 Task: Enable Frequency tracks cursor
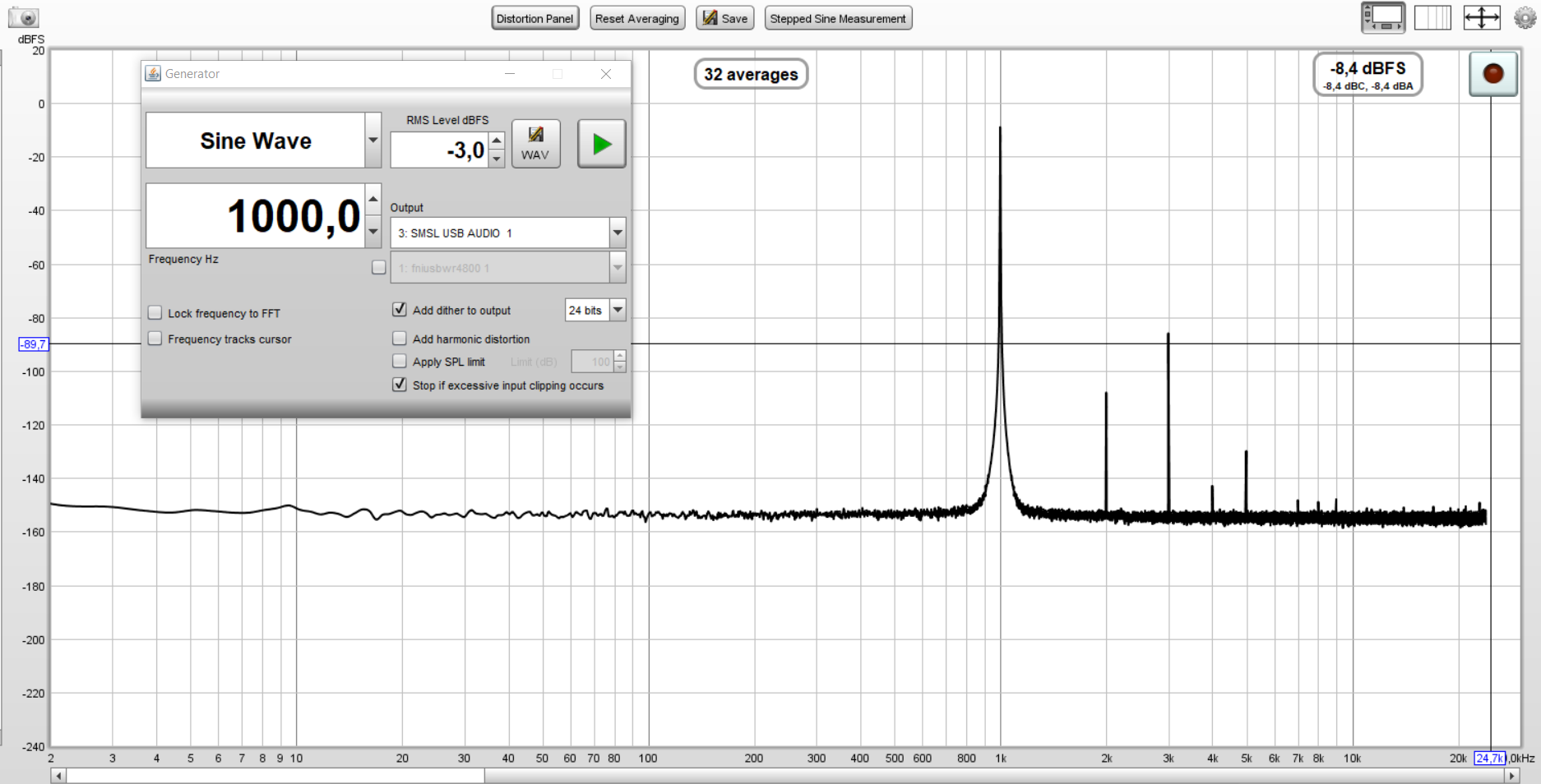point(155,338)
